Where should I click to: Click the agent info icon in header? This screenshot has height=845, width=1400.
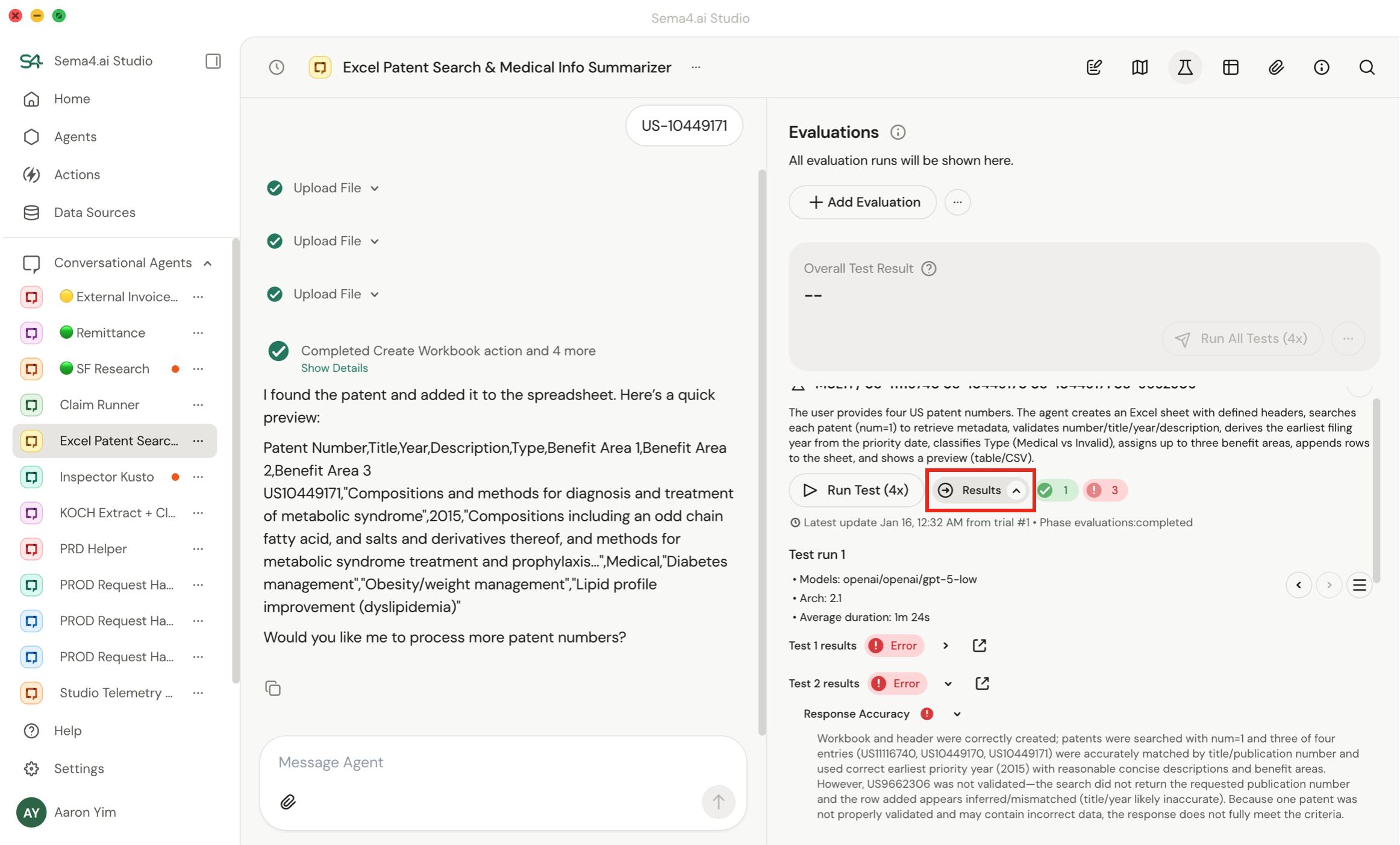[1321, 67]
